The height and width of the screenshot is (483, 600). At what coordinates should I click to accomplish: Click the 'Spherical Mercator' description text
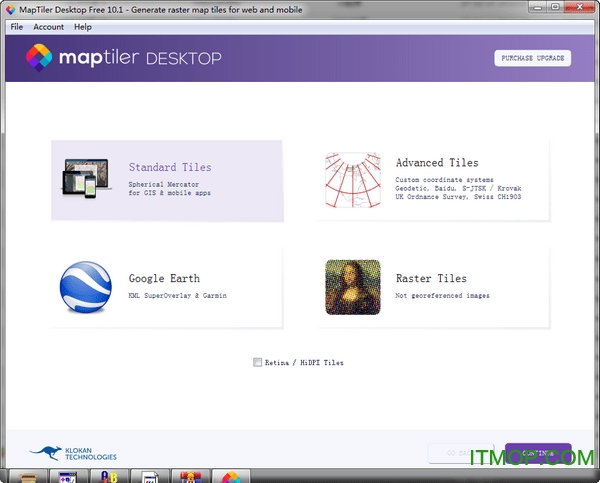pos(164,184)
